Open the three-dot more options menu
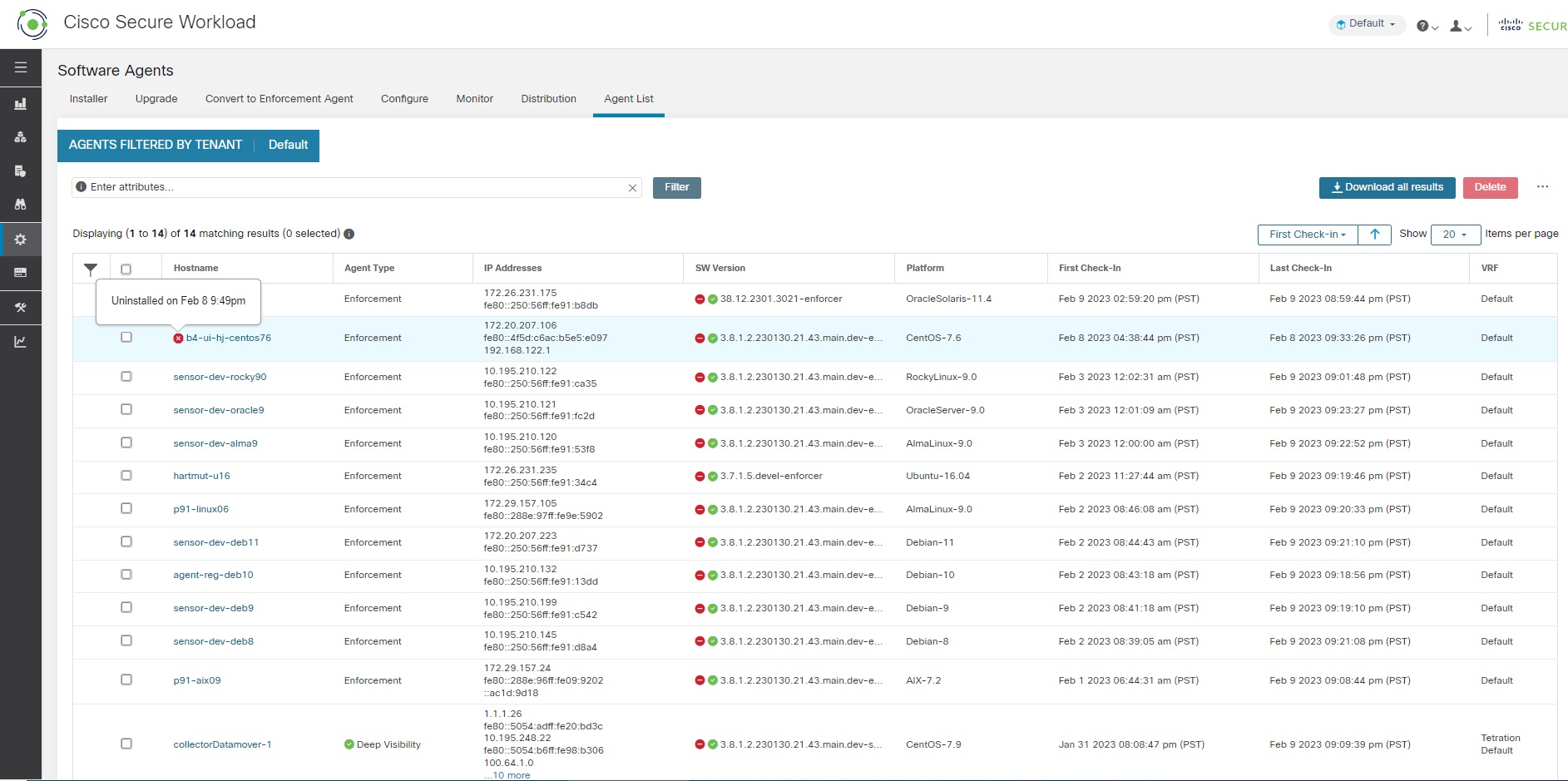The image size is (1568, 781). [x=1543, y=187]
